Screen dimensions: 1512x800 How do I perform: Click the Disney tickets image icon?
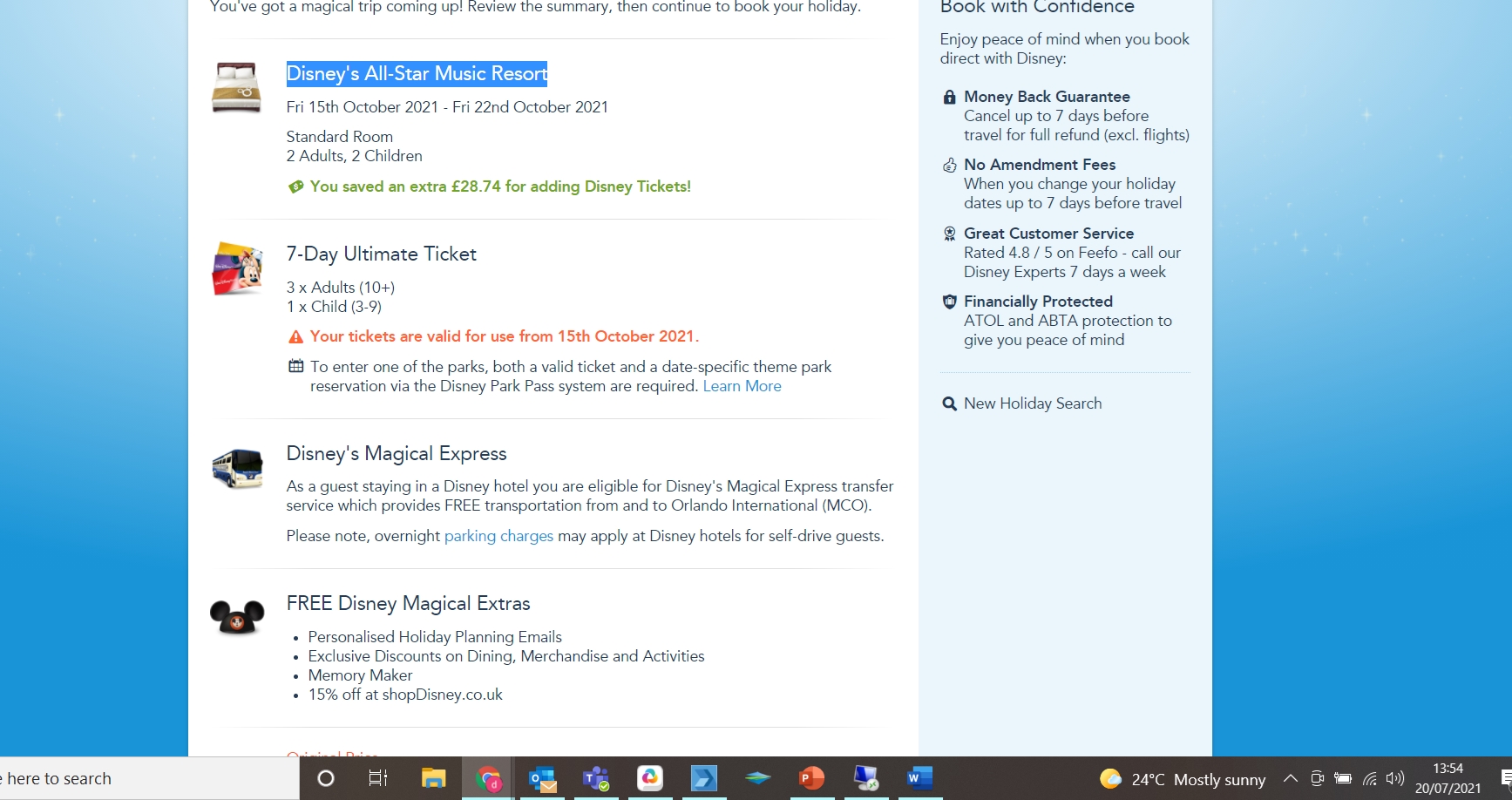click(237, 268)
